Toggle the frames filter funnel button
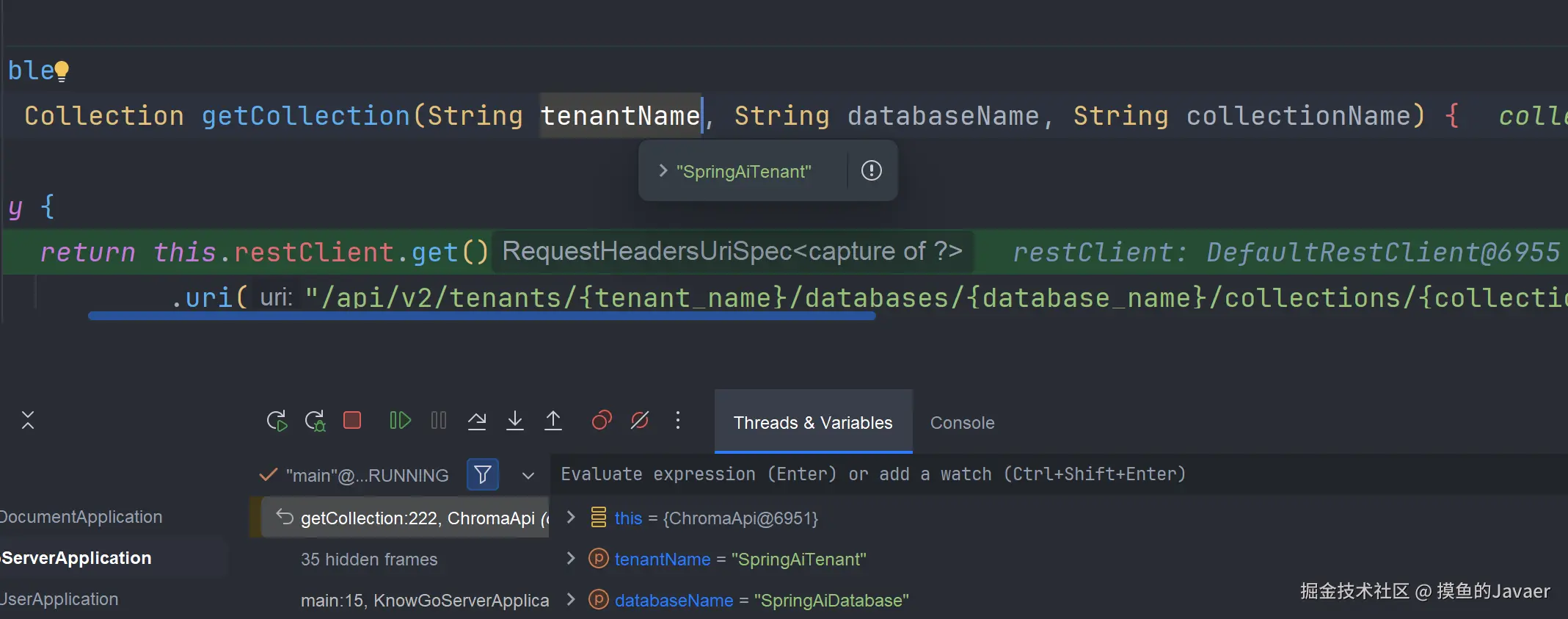1568x619 pixels. pyautogui.click(x=483, y=474)
